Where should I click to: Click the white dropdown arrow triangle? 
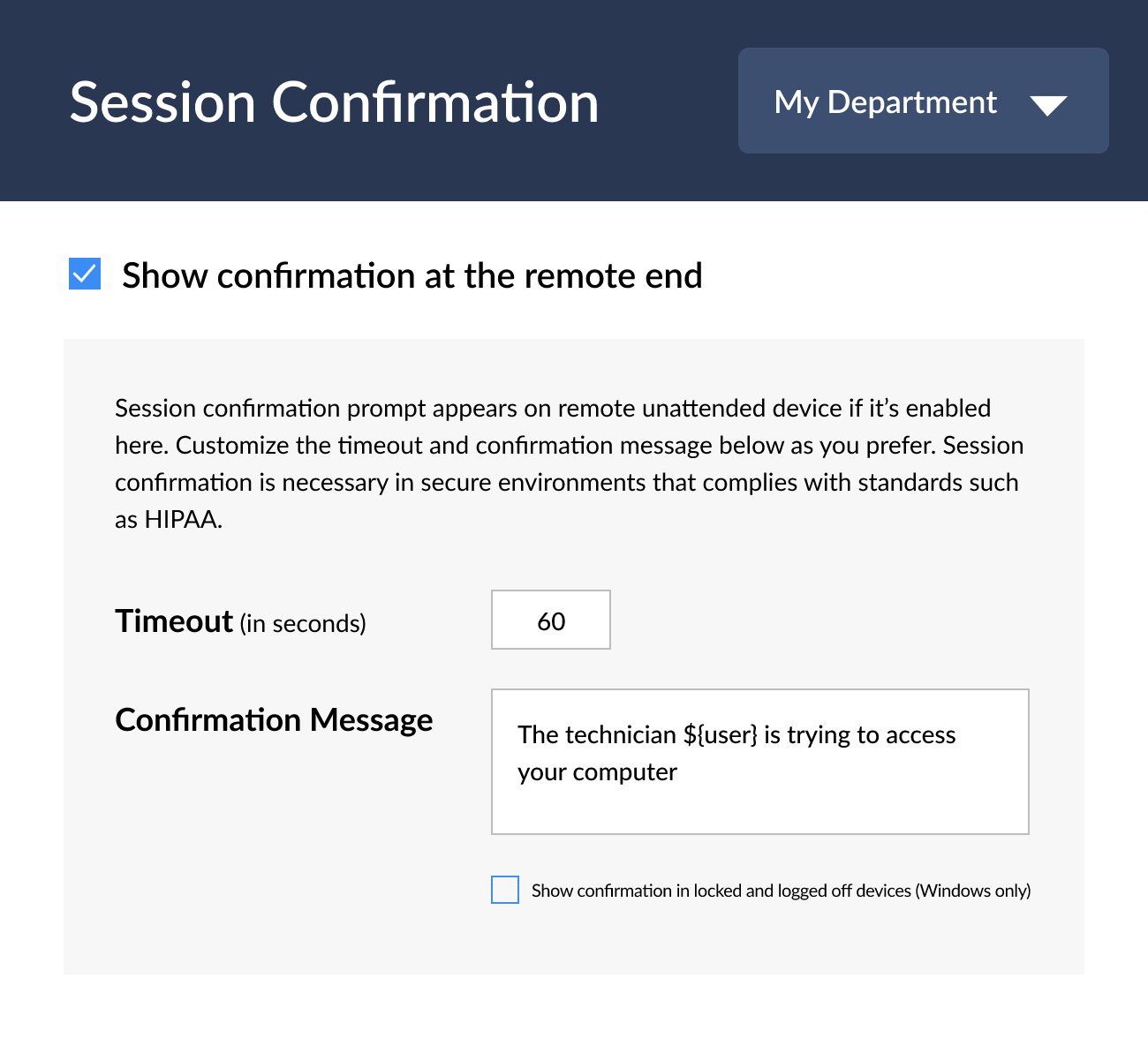coord(1048,106)
